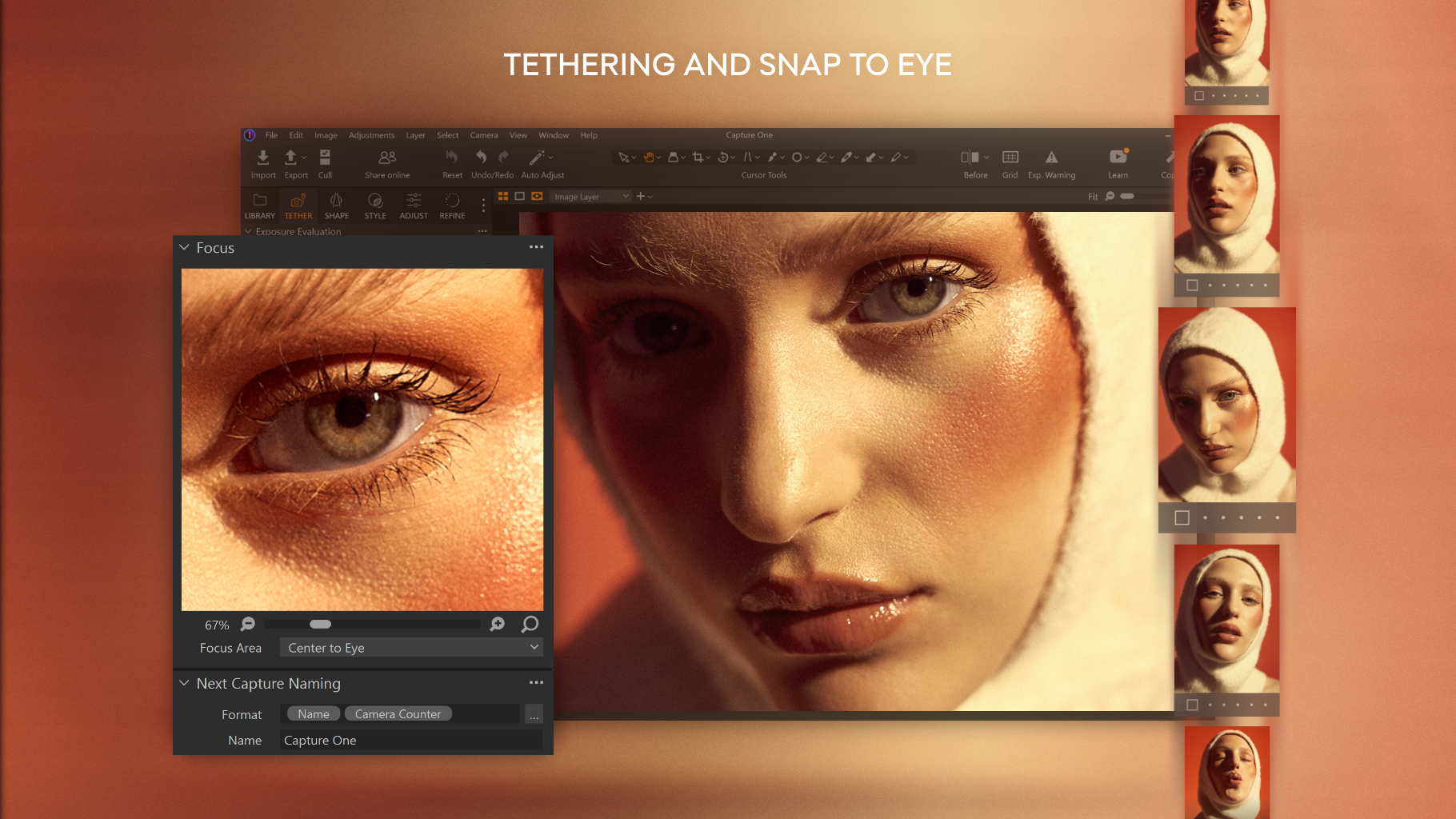Open the Focus Area dropdown showing Center to Eye

[410, 648]
